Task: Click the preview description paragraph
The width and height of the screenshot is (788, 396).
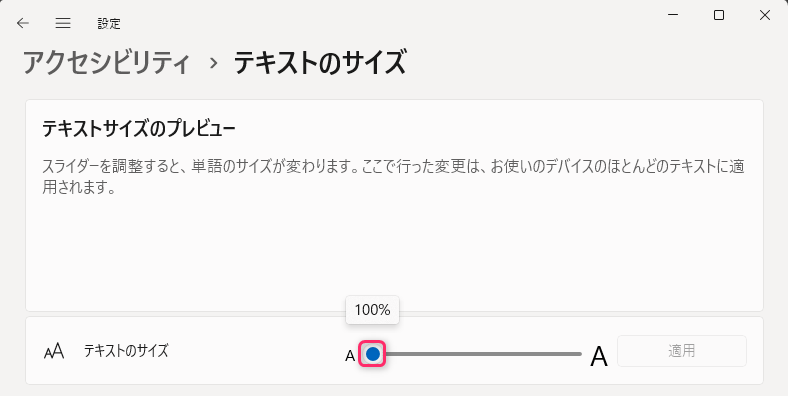Action: click(393, 177)
